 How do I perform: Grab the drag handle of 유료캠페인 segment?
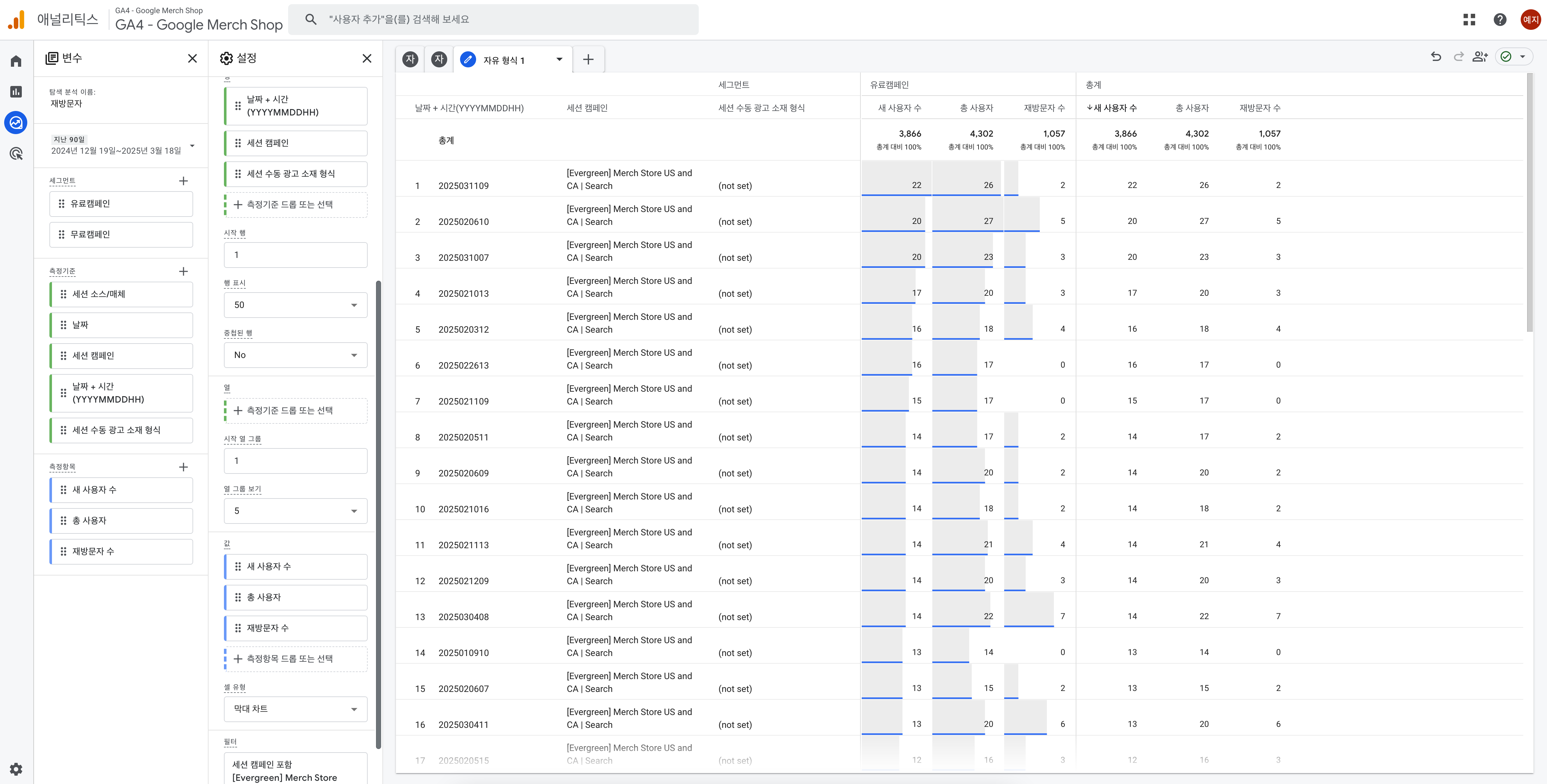click(61, 203)
